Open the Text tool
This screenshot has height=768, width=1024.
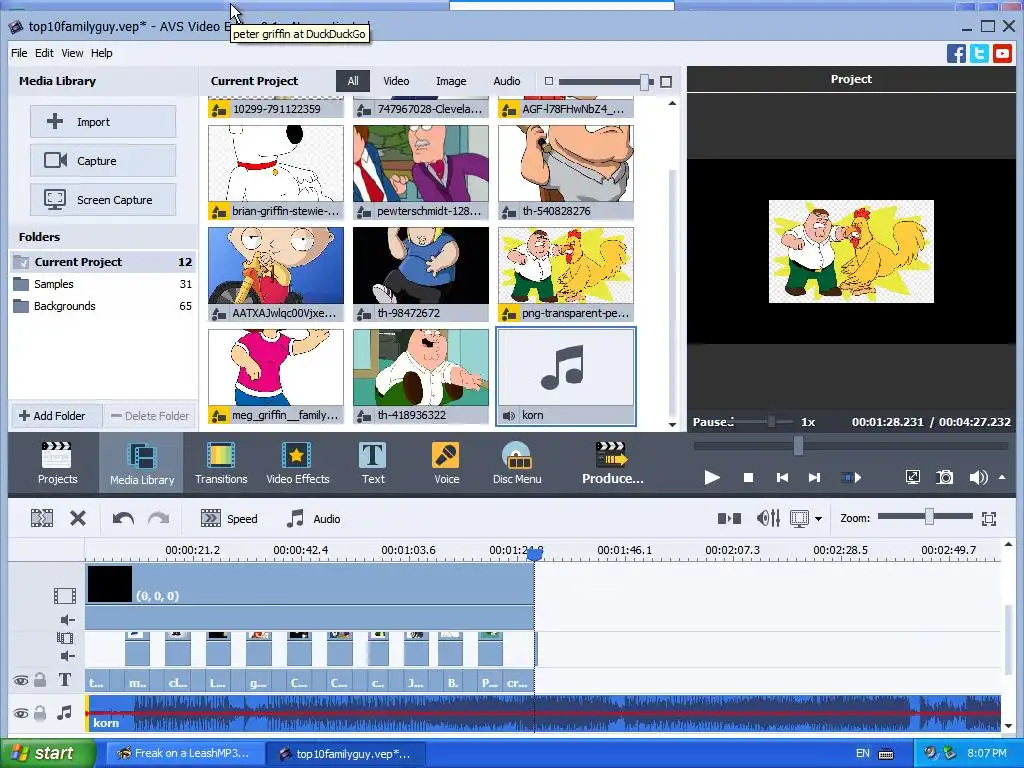[x=373, y=463]
